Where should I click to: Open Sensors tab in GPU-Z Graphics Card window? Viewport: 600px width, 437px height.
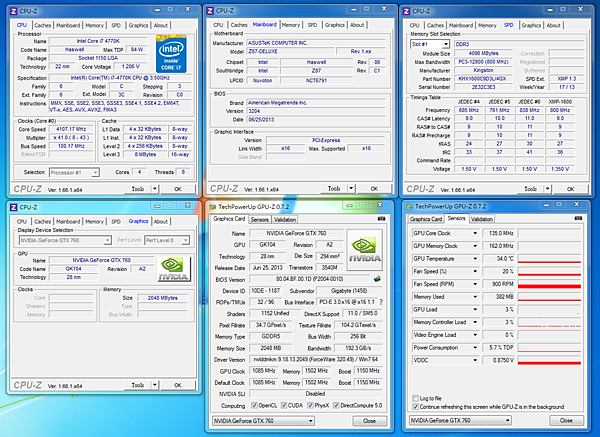click(x=259, y=220)
